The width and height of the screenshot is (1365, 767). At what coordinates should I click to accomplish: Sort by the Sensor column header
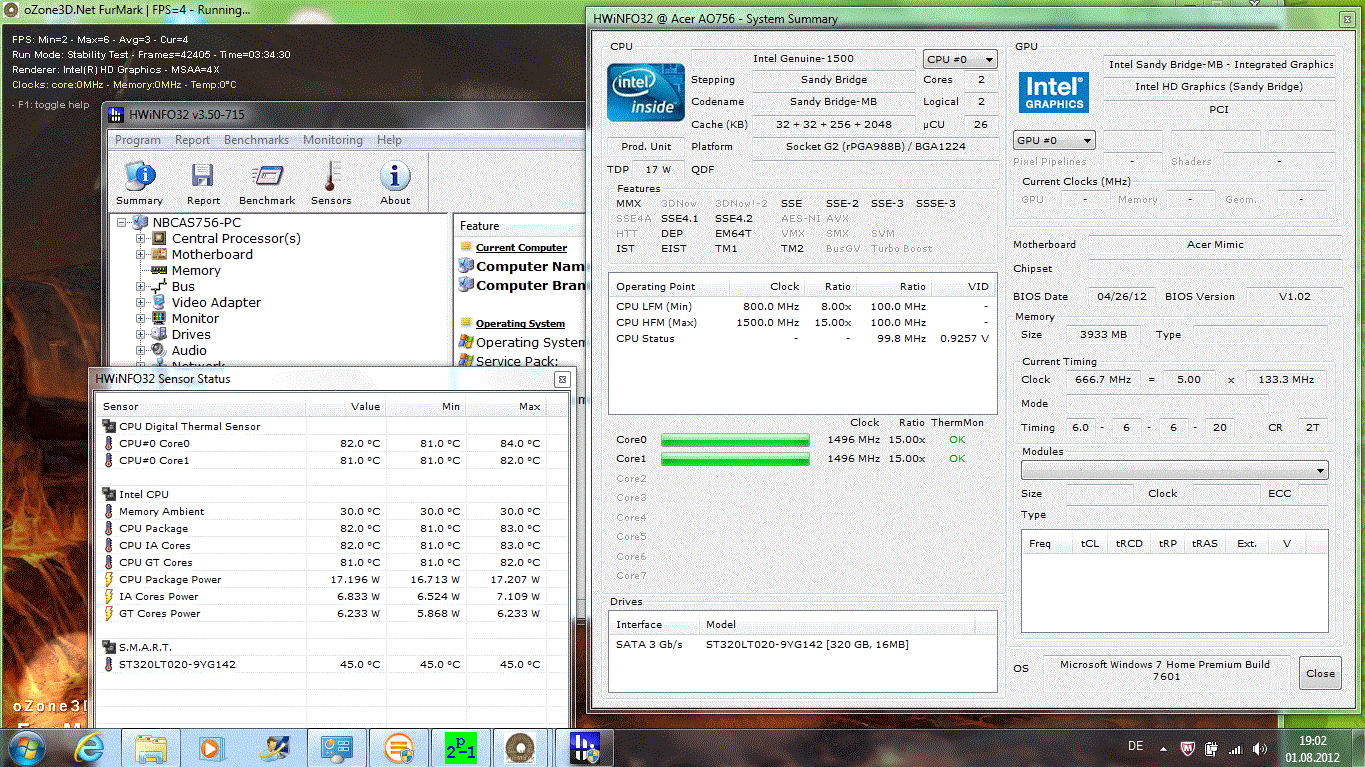(x=201, y=406)
